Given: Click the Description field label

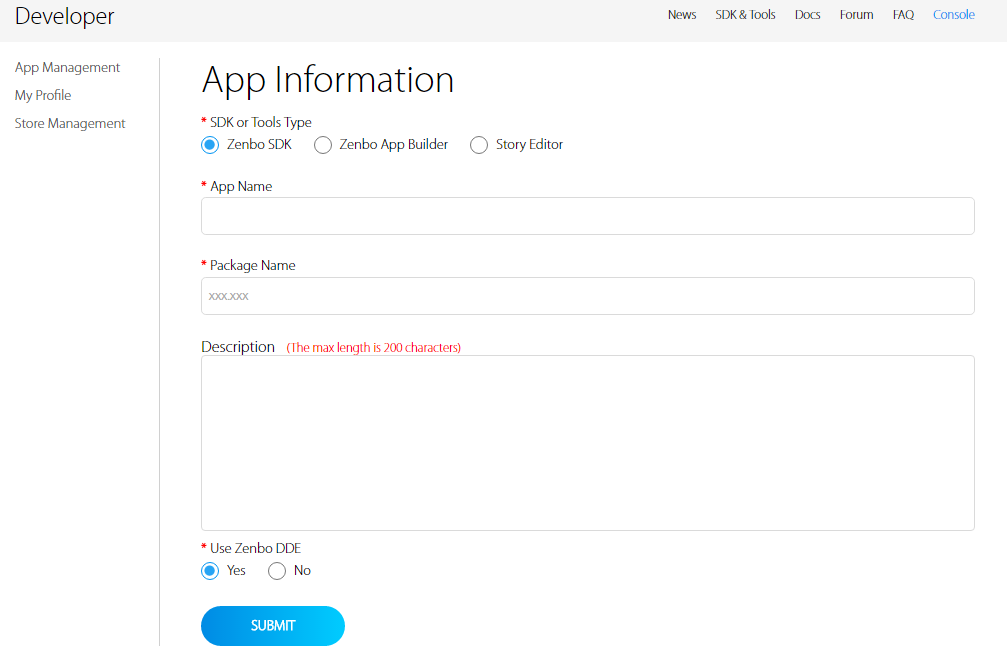Looking at the screenshot, I should tap(238, 347).
